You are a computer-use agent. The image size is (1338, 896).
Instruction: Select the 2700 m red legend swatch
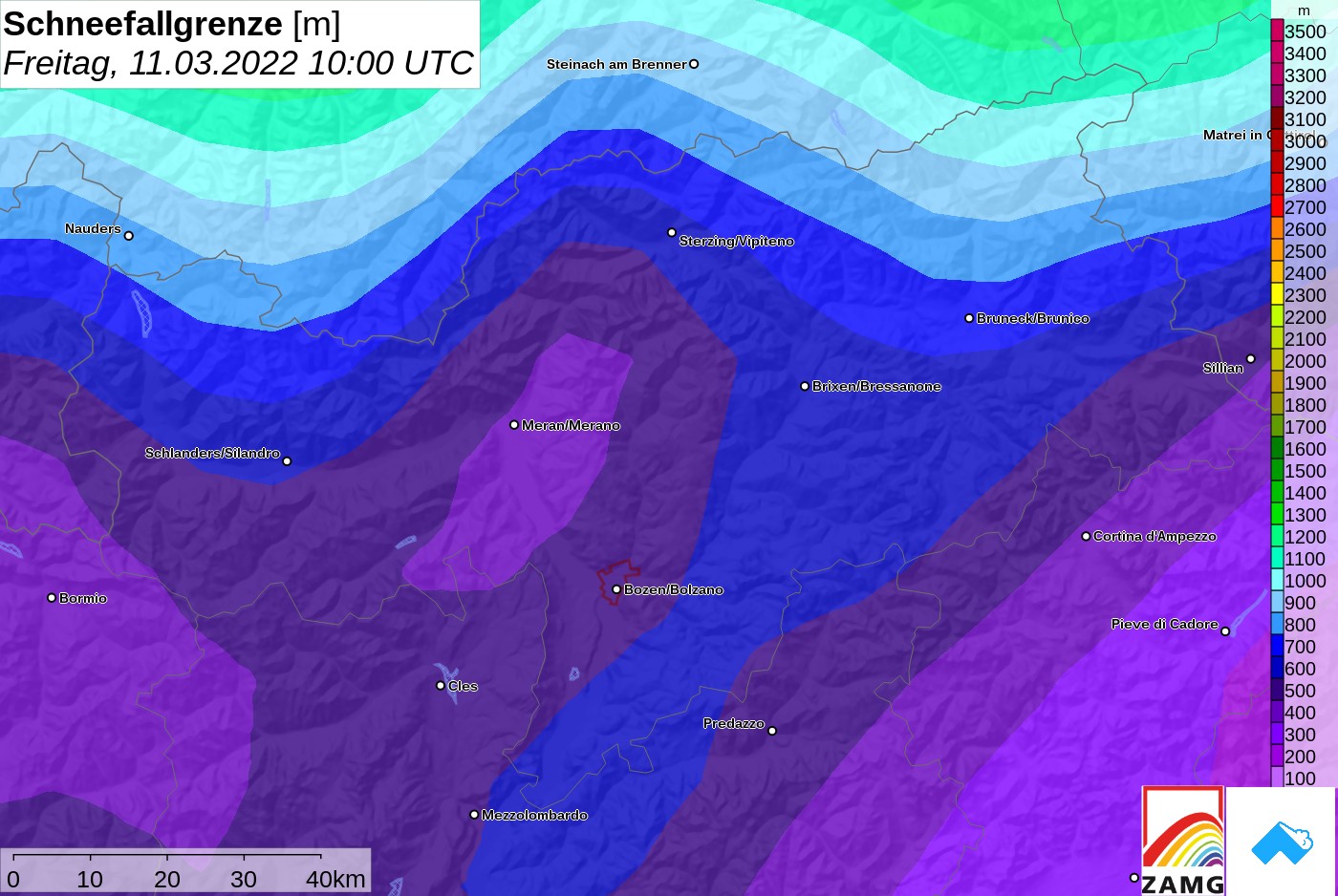pyautogui.click(x=1277, y=207)
